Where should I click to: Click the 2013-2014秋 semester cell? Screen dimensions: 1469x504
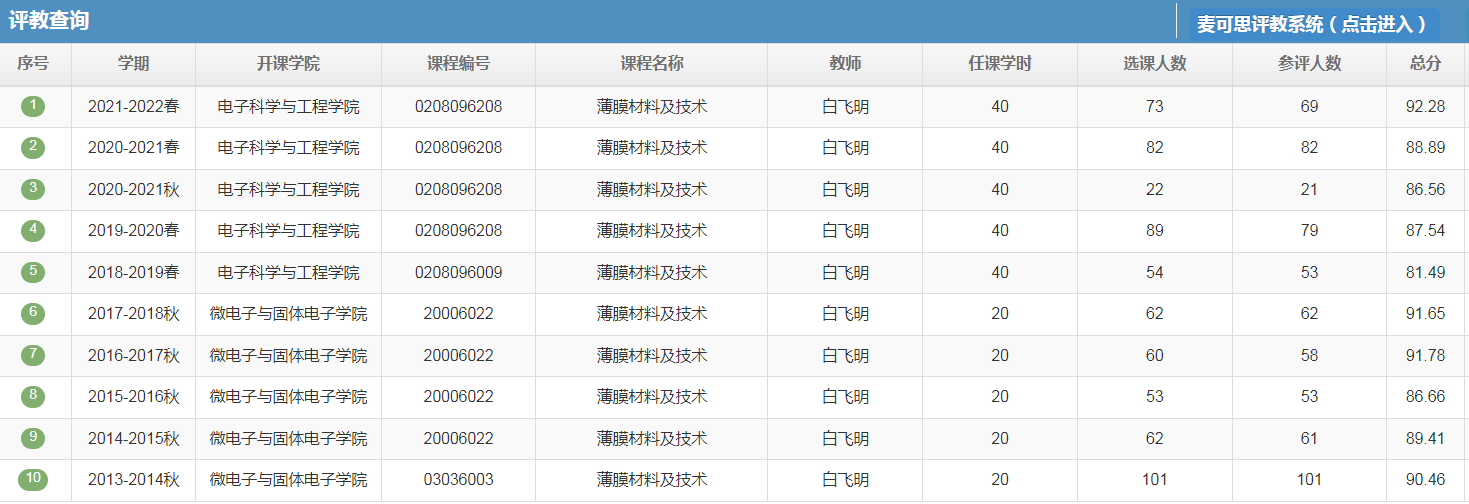coord(133,480)
